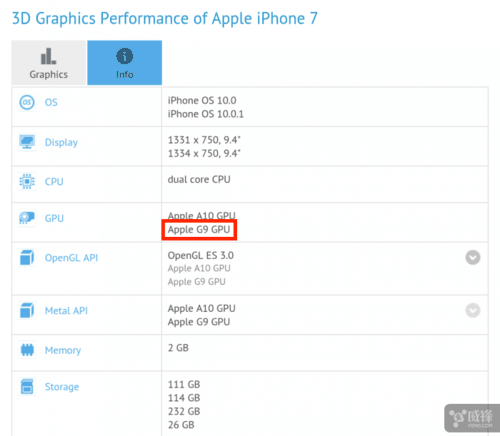Click the Display monitor icon

[x=27, y=142]
